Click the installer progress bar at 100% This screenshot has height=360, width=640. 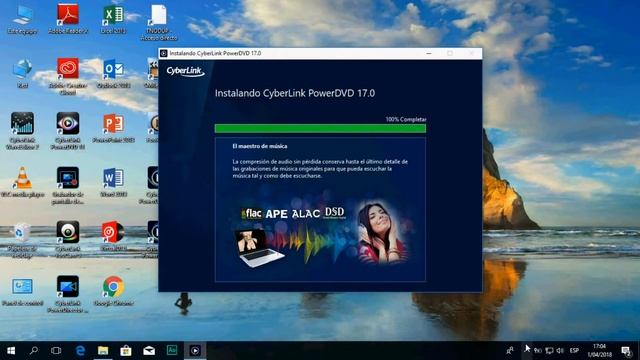[x=320, y=129]
